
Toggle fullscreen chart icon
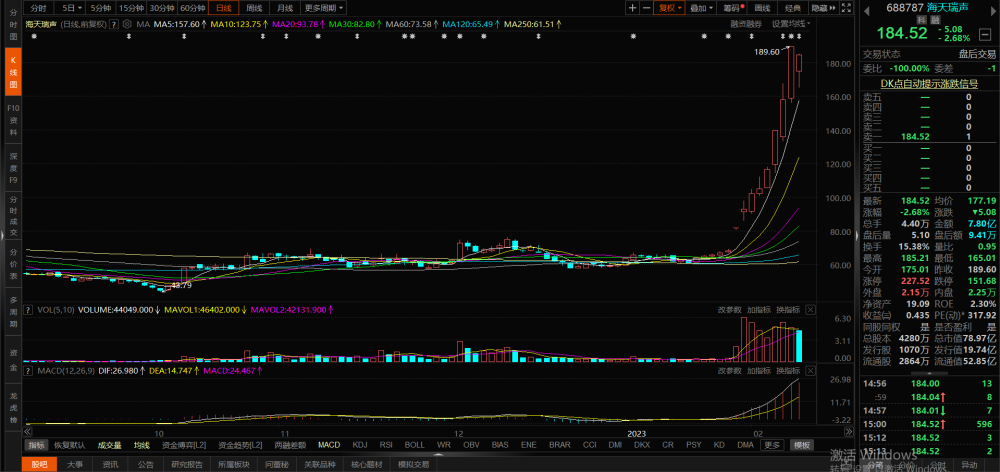[846, 8]
